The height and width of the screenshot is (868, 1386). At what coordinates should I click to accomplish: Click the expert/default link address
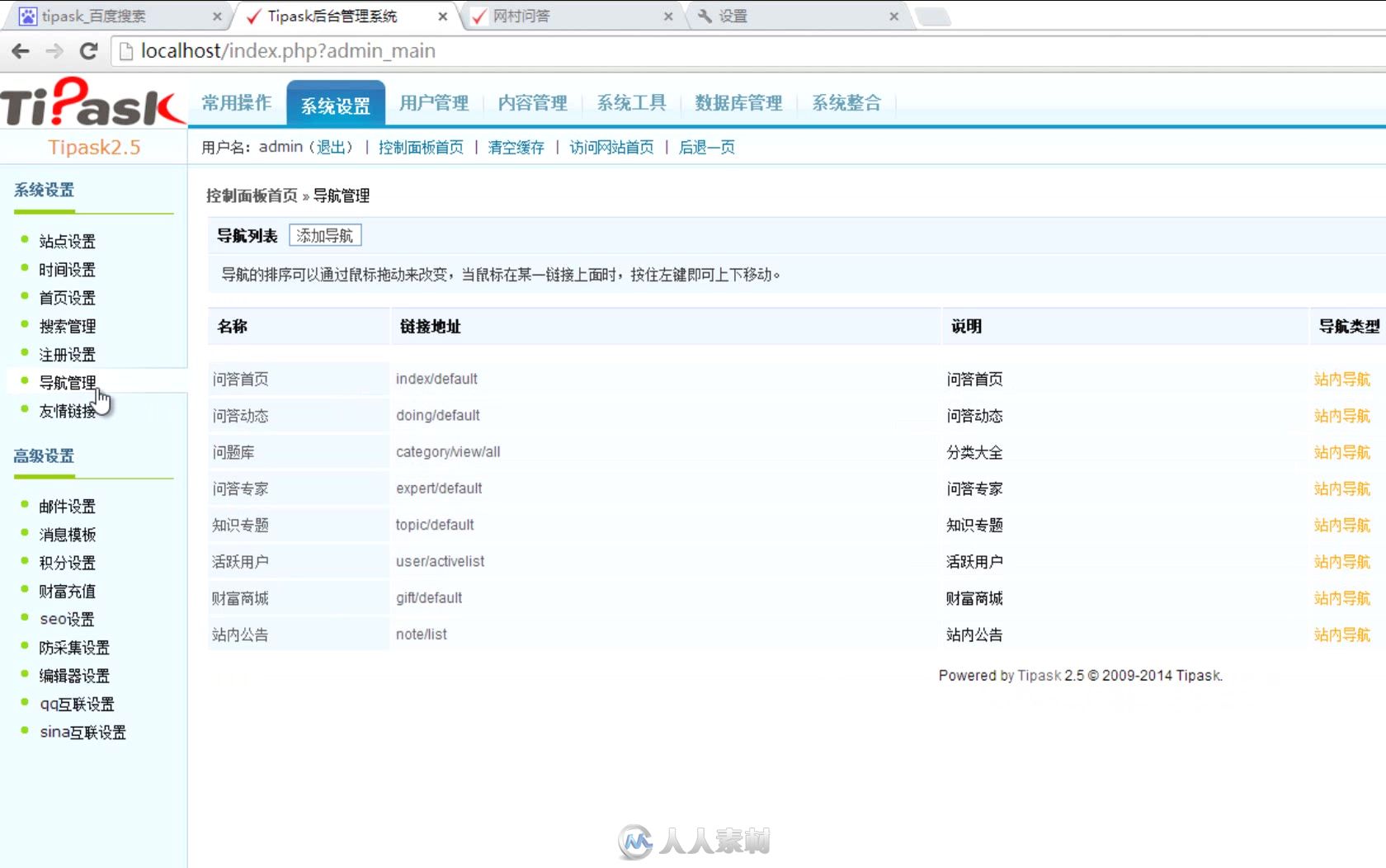(439, 488)
